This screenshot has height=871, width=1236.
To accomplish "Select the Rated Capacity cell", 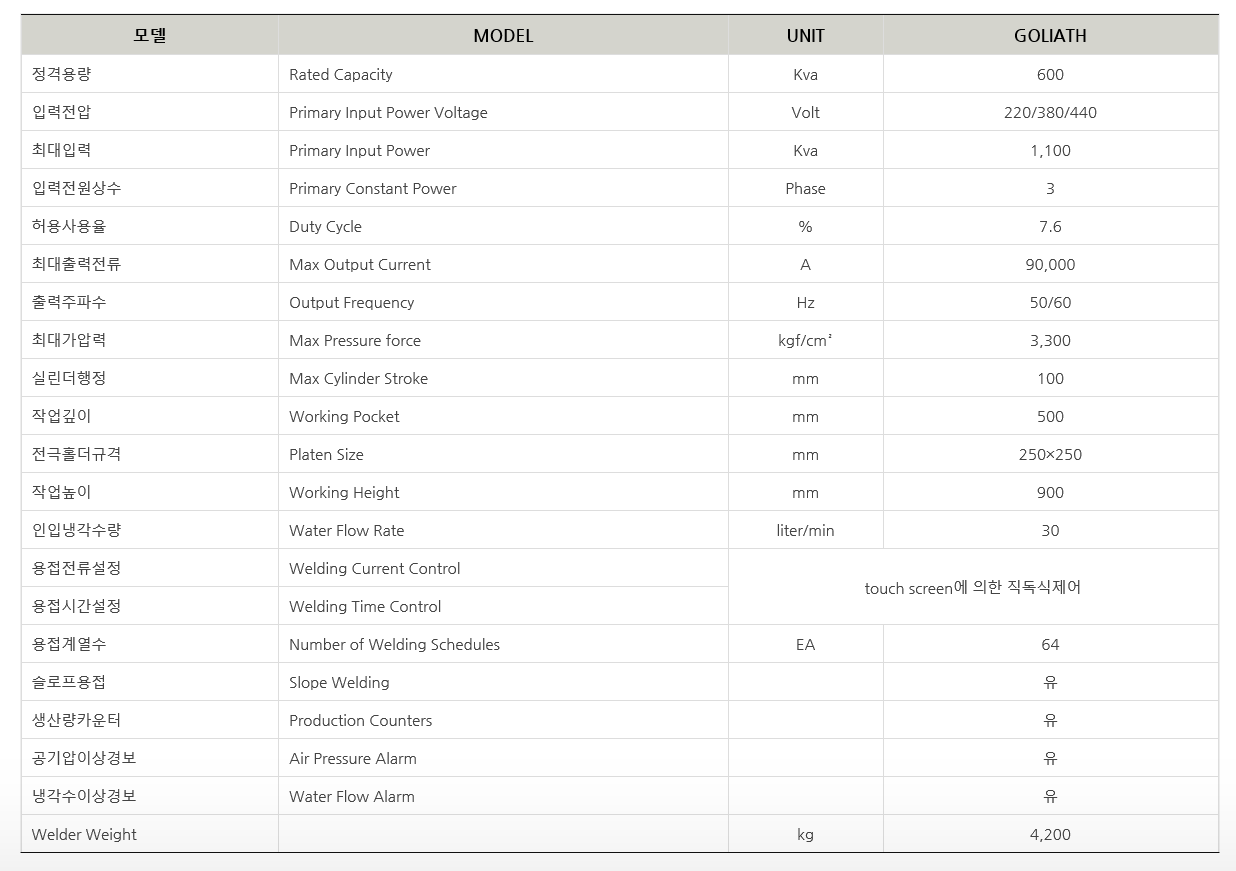I will point(341,75).
